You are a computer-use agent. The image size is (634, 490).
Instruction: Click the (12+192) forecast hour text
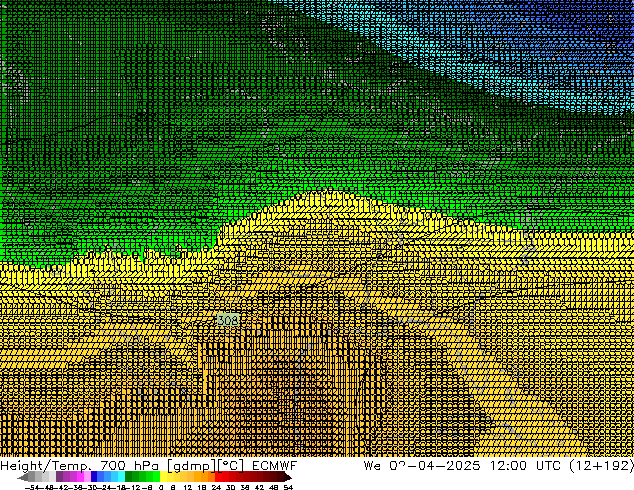[x=601, y=466]
